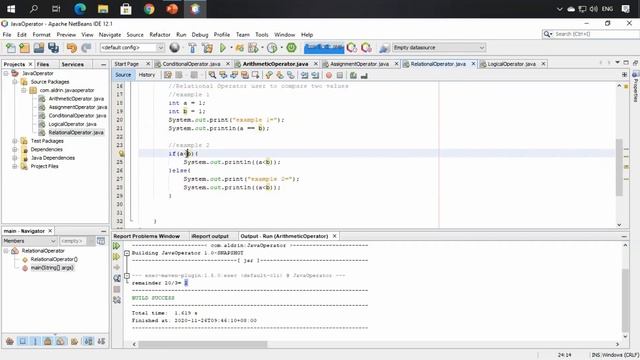This screenshot has width=640, height=360.
Task: Switch to the Files panel tab
Action: point(42,64)
